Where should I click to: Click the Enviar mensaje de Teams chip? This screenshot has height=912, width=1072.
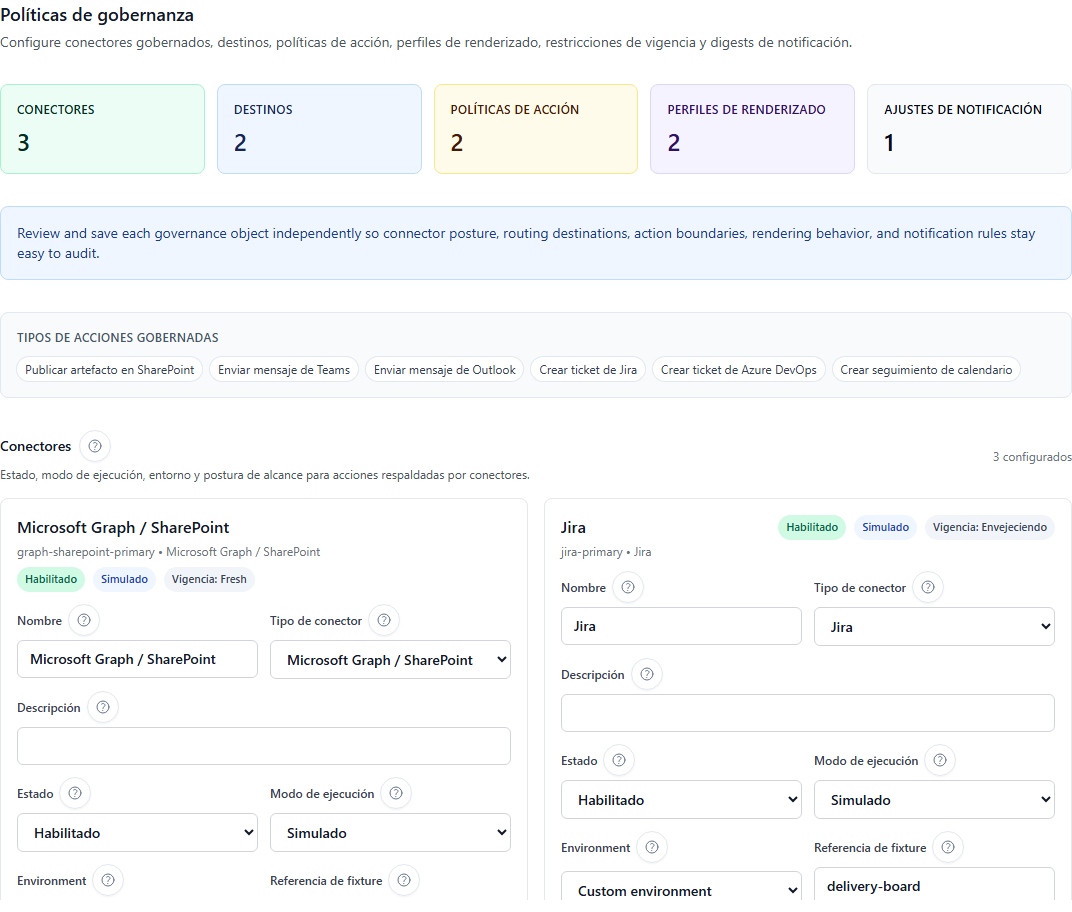point(284,370)
